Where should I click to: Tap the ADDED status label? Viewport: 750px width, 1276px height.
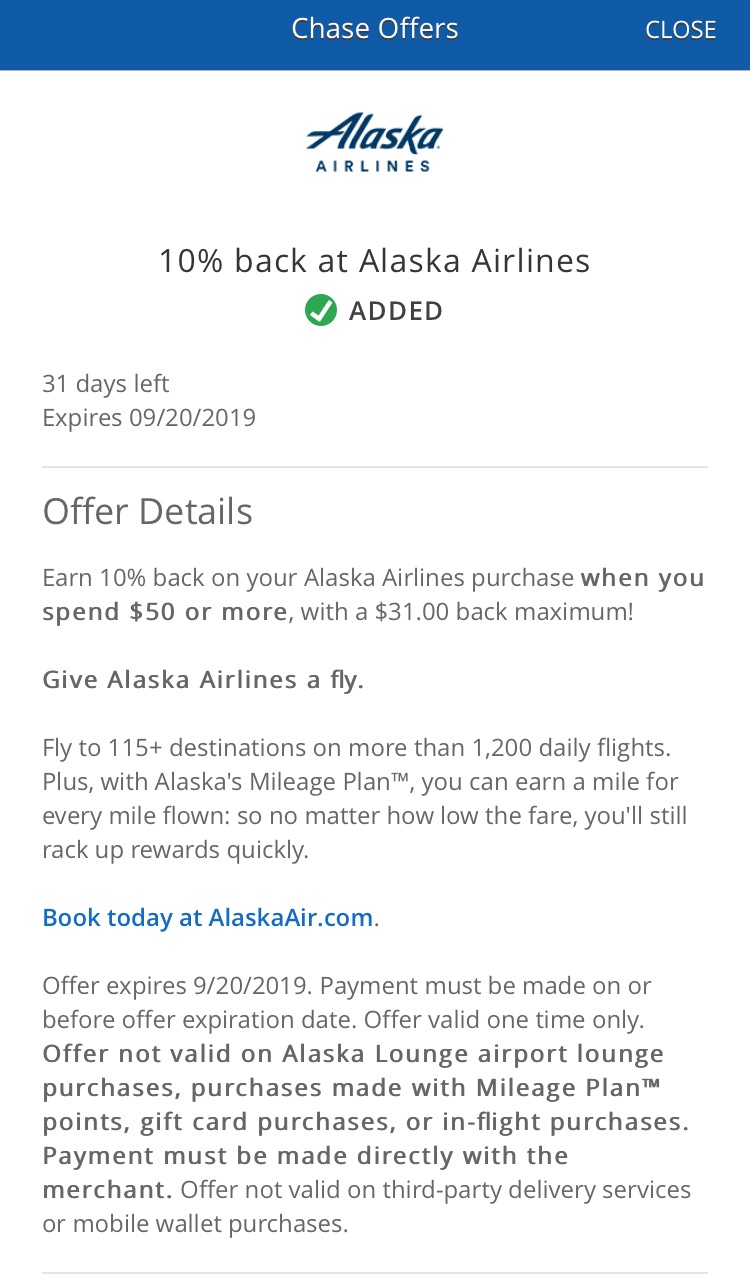point(396,311)
